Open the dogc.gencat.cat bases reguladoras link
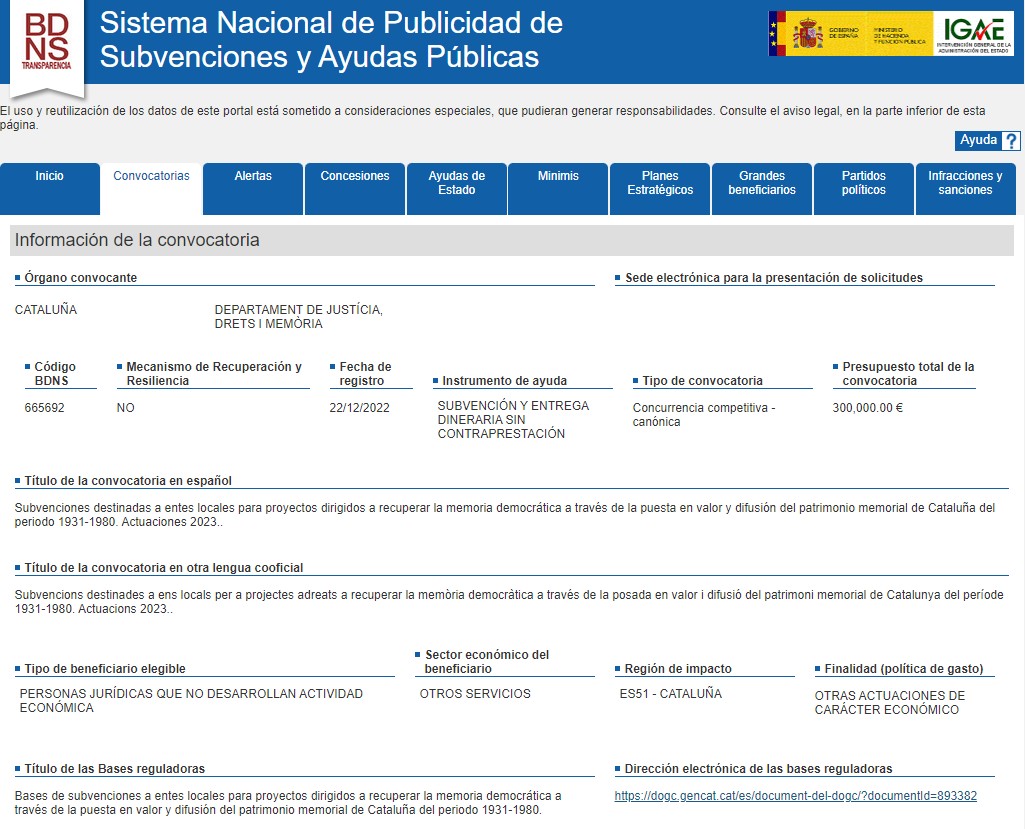 coord(795,797)
